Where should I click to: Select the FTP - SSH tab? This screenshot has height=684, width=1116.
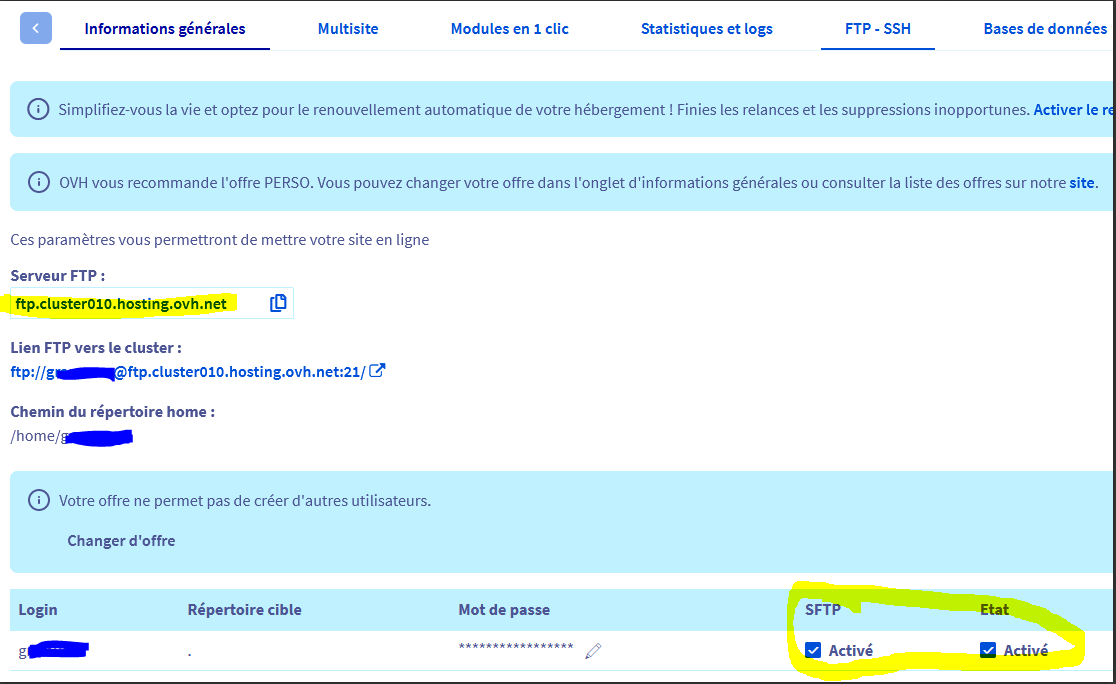pyautogui.click(x=877, y=29)
